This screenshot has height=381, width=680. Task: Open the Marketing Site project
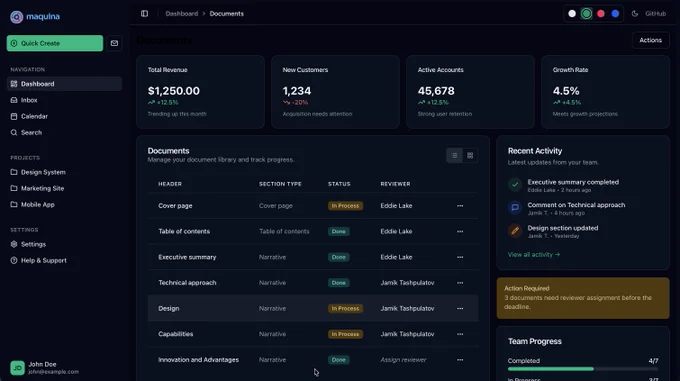click(x=64, y=188)
